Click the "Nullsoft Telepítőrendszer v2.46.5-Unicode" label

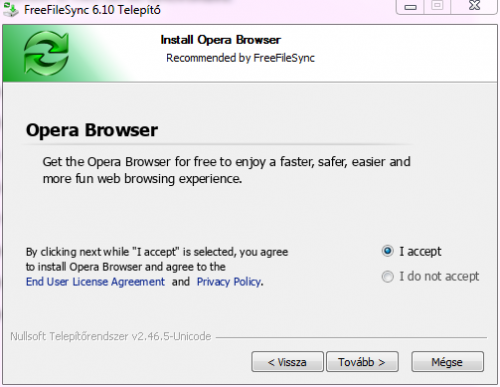[111, 336]
